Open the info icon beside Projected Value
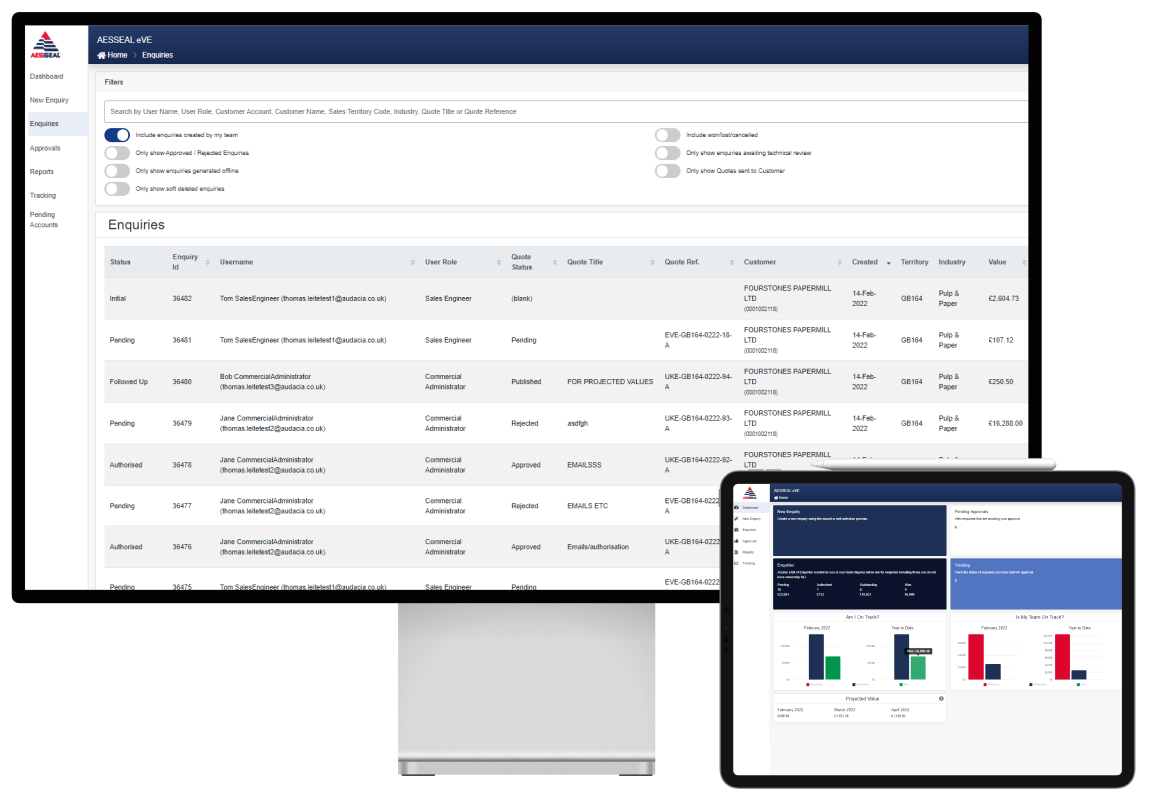 [x=939, y=697]
